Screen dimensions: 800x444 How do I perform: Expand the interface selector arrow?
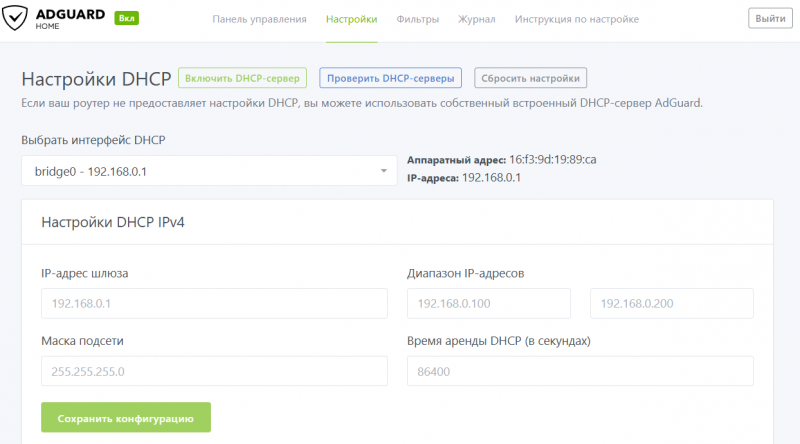coord(384,171)
